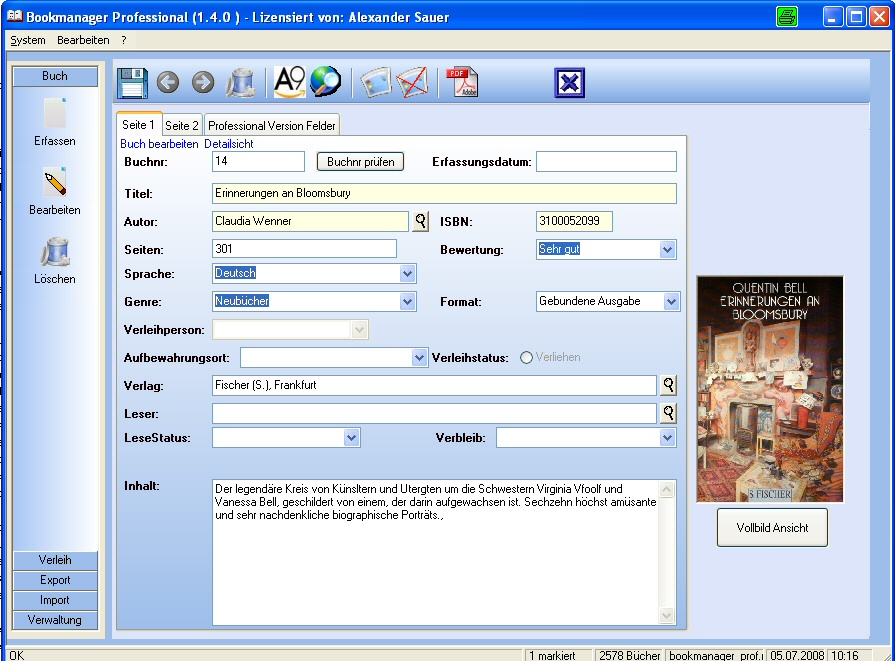Open the Sprache dropdown list

coord(407,273)
